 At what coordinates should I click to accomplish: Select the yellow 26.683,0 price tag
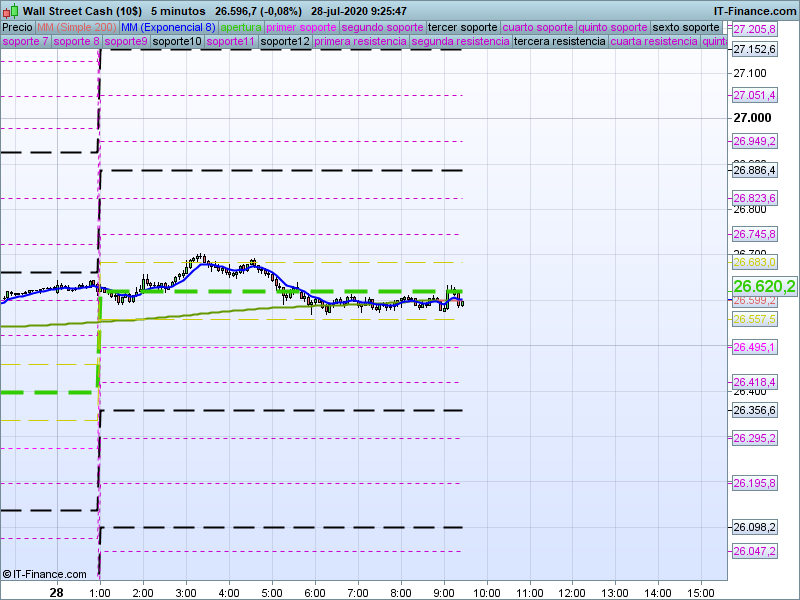[754, 262]
